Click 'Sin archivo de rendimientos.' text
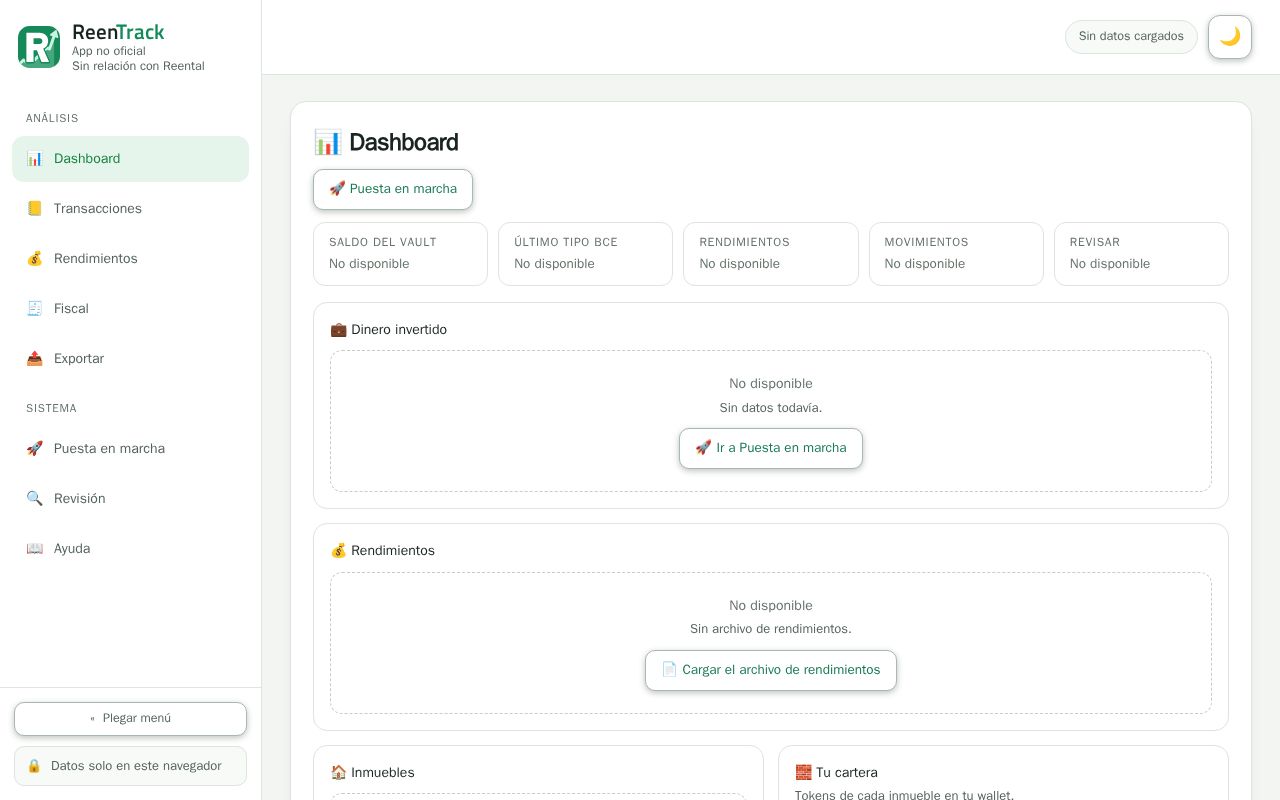The image size is (1280, 800). click(x=771, y=629)
